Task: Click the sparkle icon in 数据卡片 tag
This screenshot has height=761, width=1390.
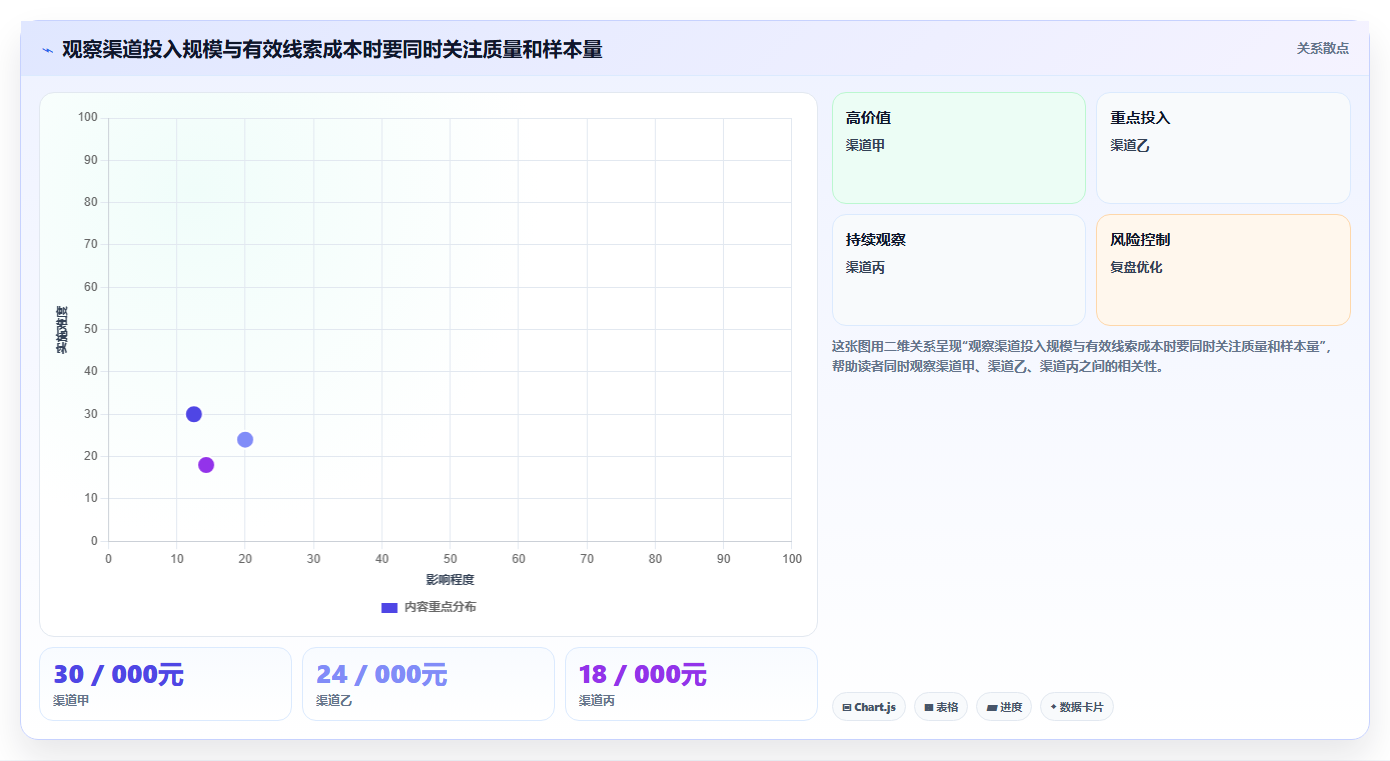Action: 1053,707
